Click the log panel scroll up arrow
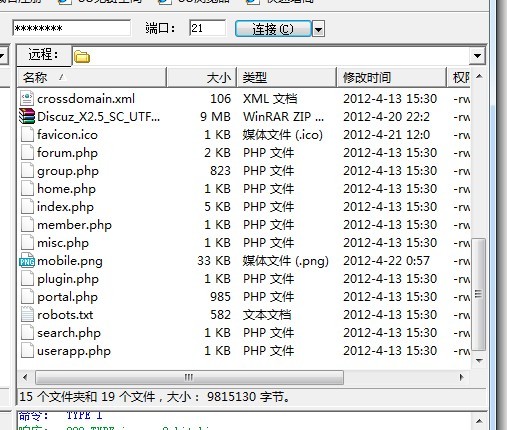 pos(479,421)
